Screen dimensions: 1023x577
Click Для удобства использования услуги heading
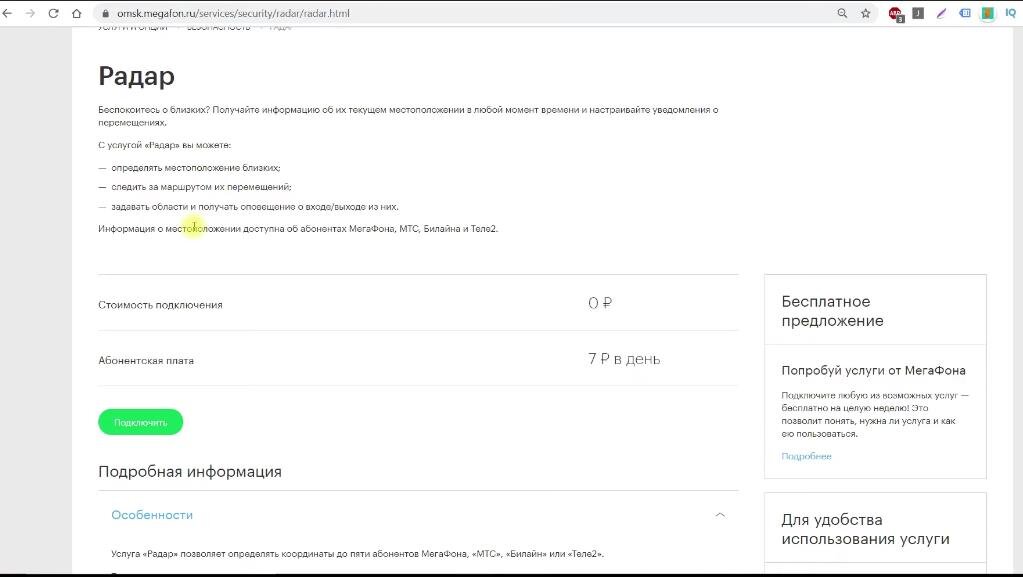pyautogui.click(x=866, y=529)
